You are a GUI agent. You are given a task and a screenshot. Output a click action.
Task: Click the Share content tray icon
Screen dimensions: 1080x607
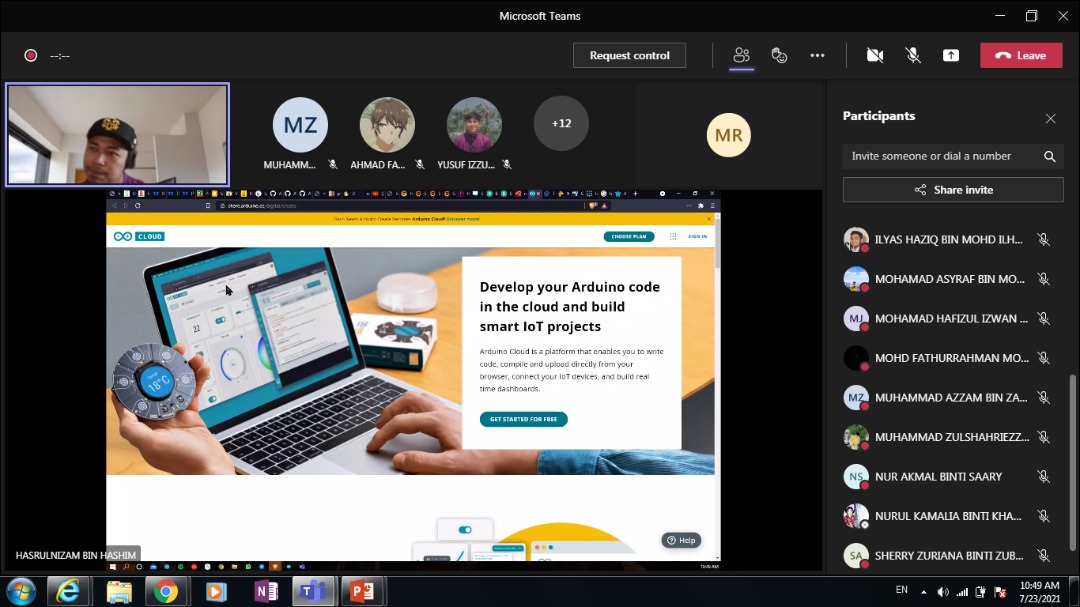pyautogui.click(x=951, y=55)
